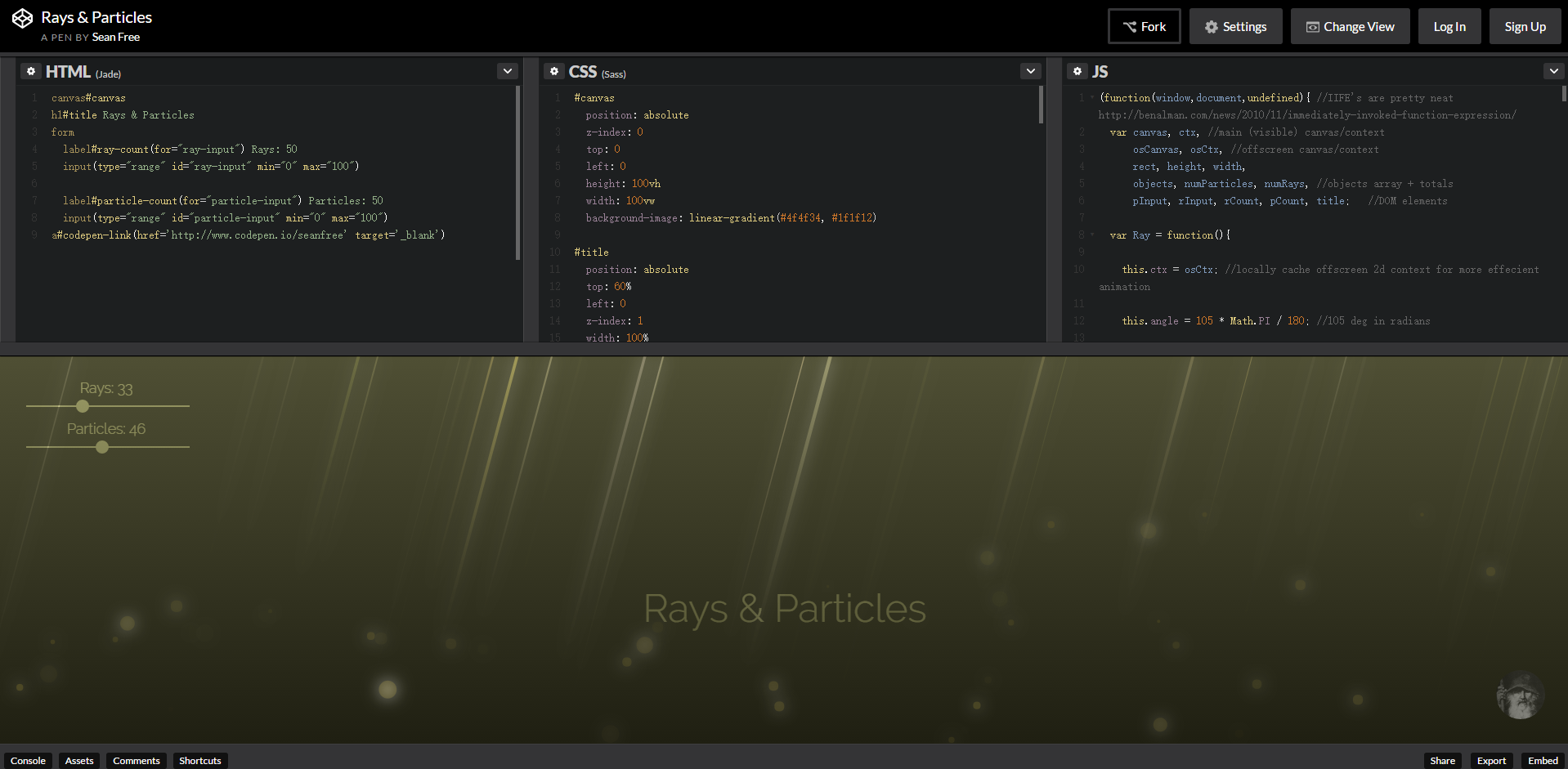Click the "label#particle-count" line in HTML editor
This screenshot has height=769, width=1568.
[223, 201]
